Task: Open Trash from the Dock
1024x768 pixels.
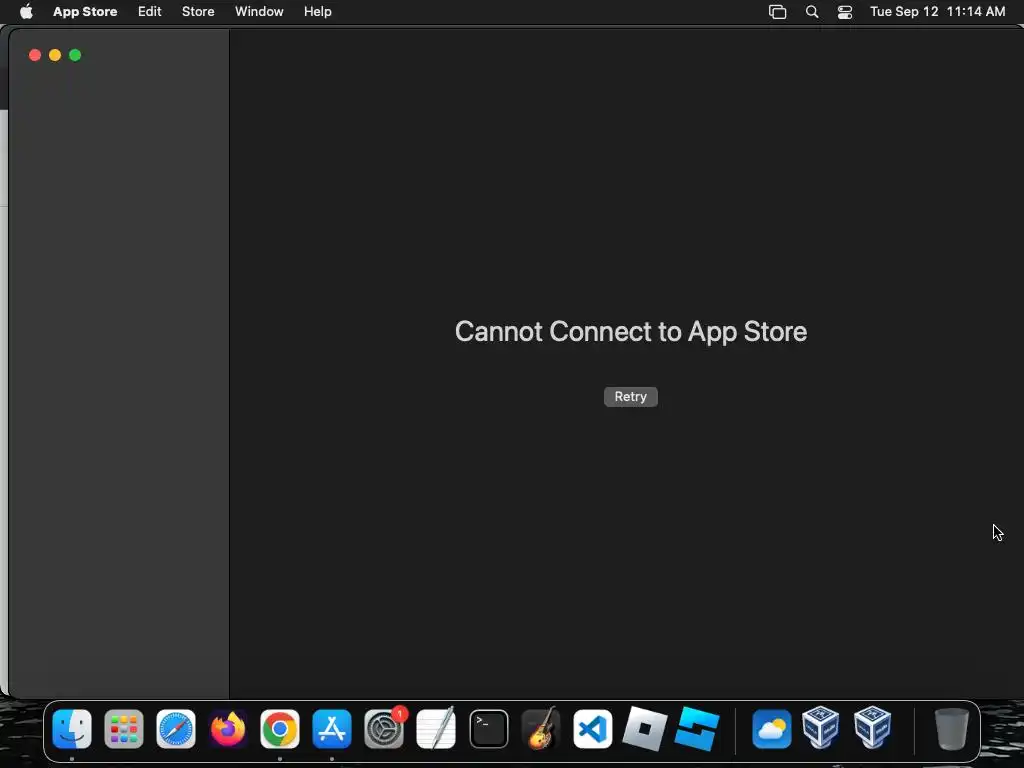Action: (952, 729)
